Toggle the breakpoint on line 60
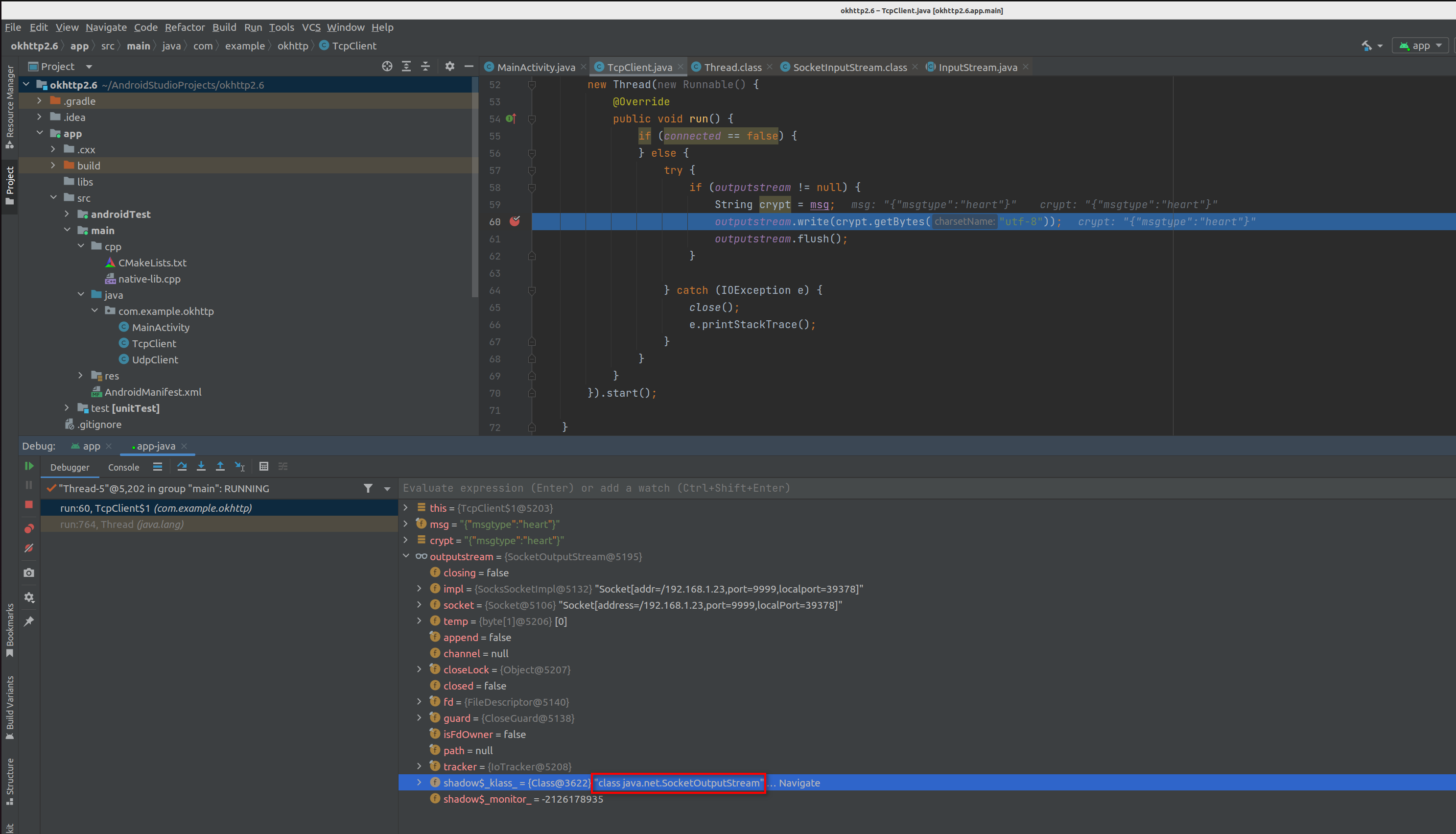The image size is (1456, 834). (515, 222)
